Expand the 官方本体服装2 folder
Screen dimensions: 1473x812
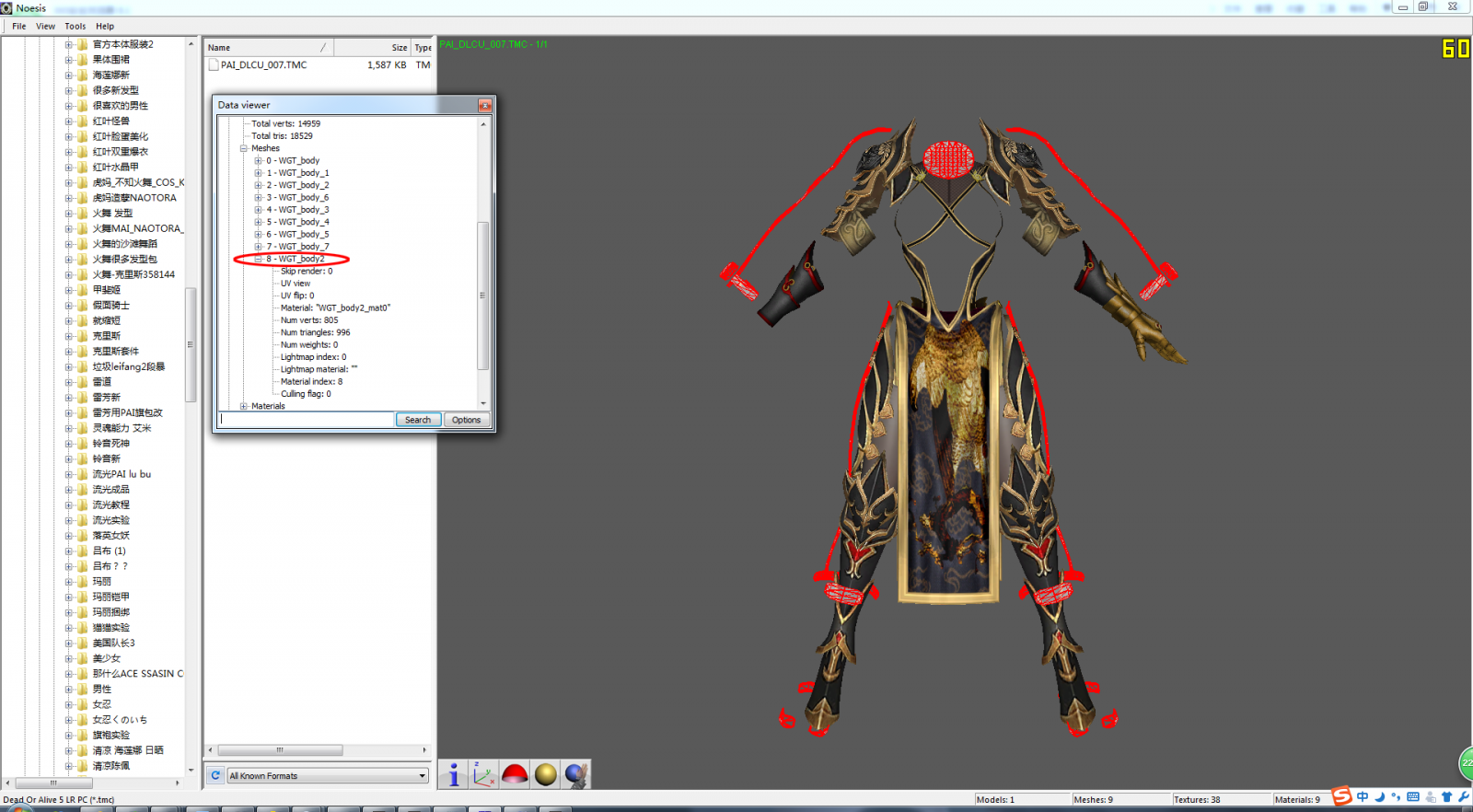68,44
